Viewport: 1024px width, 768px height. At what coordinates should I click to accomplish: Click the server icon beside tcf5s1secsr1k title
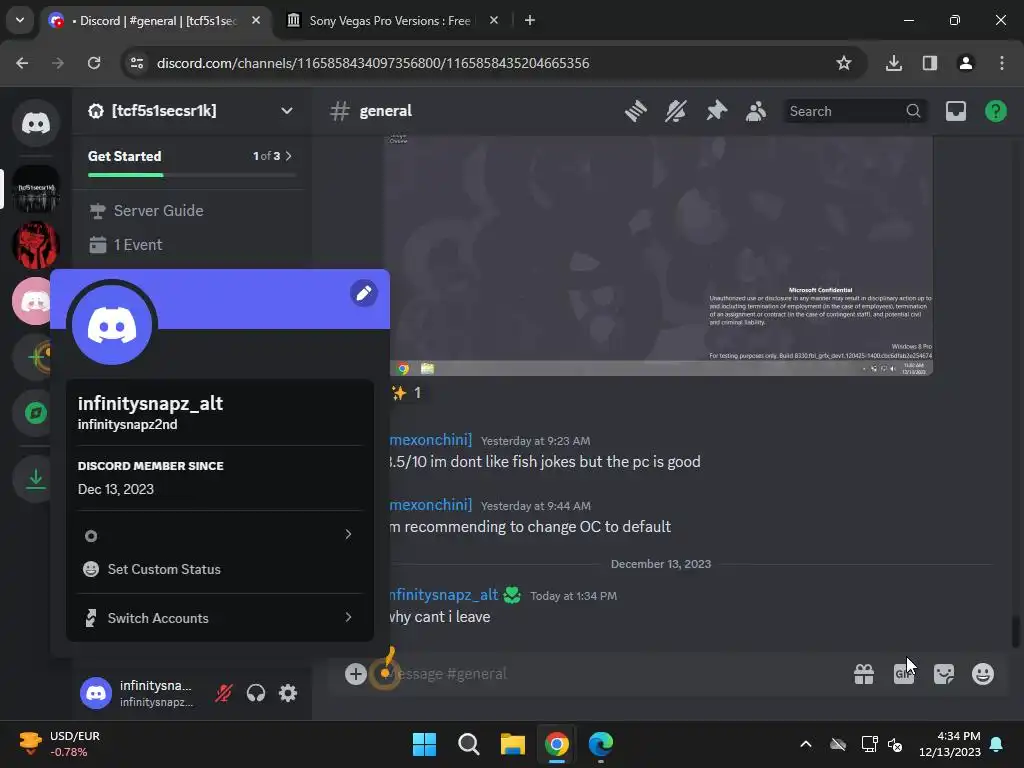pos(96,111)
